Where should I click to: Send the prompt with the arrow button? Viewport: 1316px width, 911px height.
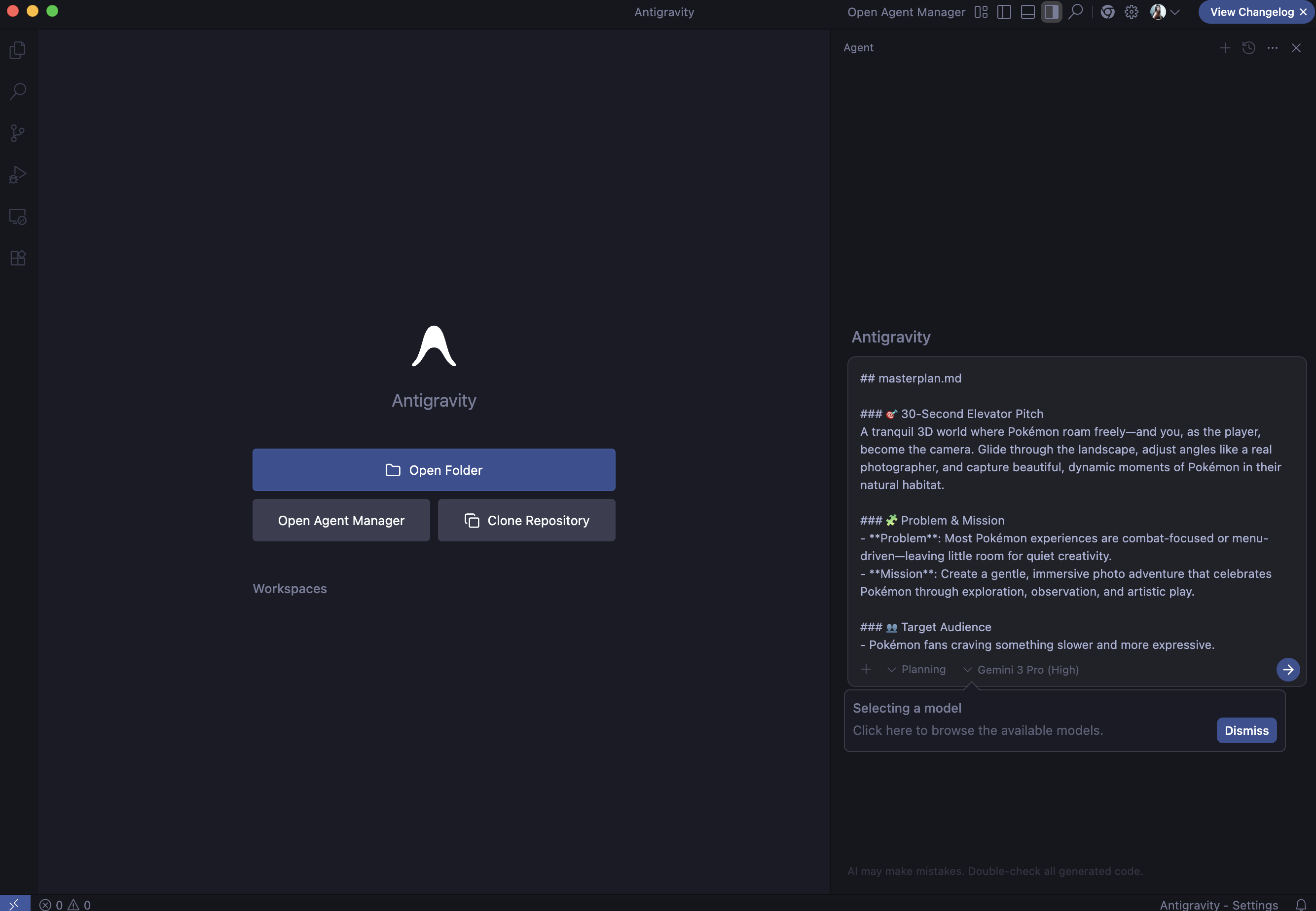1287,670
